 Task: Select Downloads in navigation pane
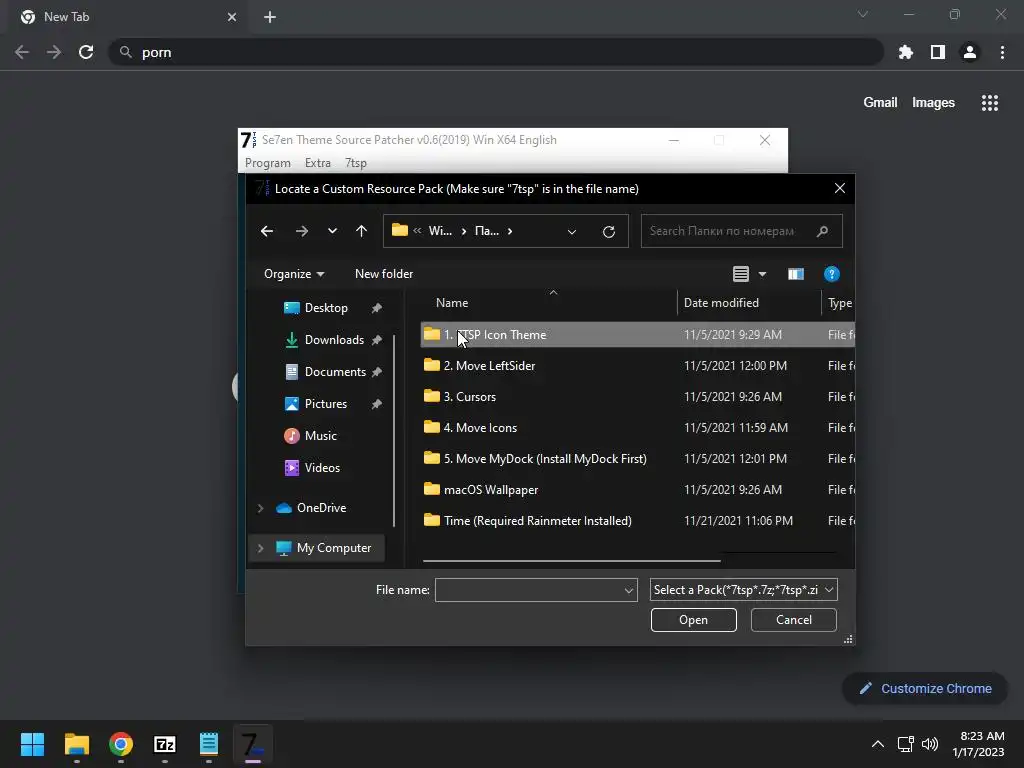pos(334,340)
